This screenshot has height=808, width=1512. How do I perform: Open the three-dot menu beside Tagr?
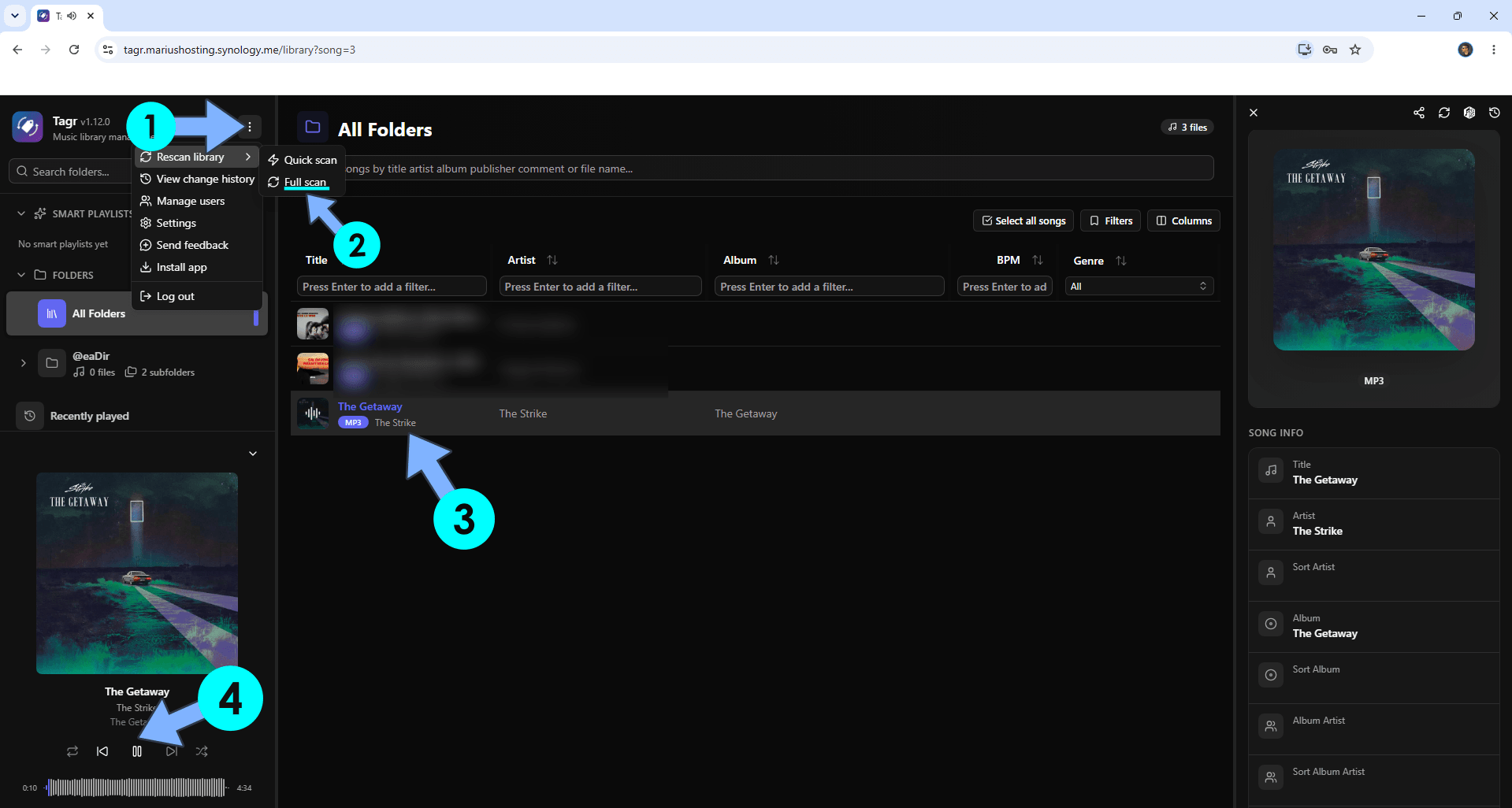[x=250, y=127]
